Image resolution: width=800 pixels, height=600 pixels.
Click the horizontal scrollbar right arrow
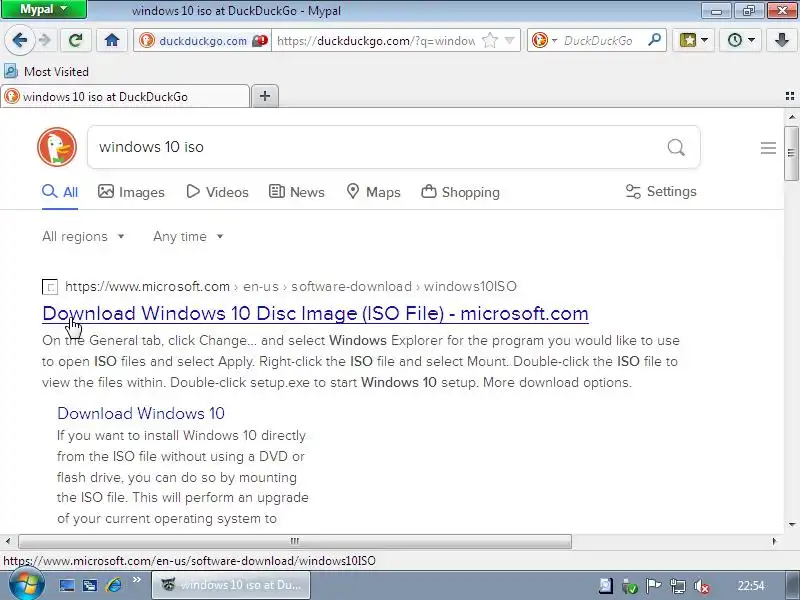coord(774,541)
